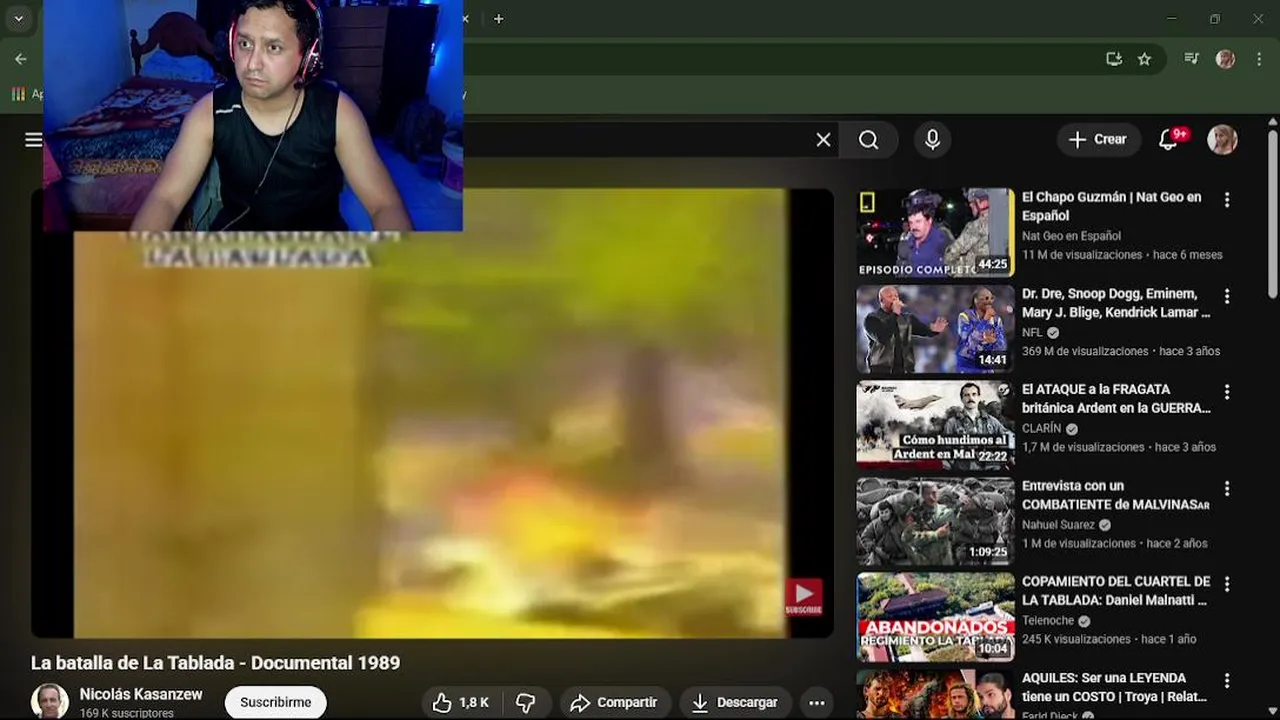Open Entrevista con un COMBATIENTE de MALVINAS title

tap(1115, 495)
